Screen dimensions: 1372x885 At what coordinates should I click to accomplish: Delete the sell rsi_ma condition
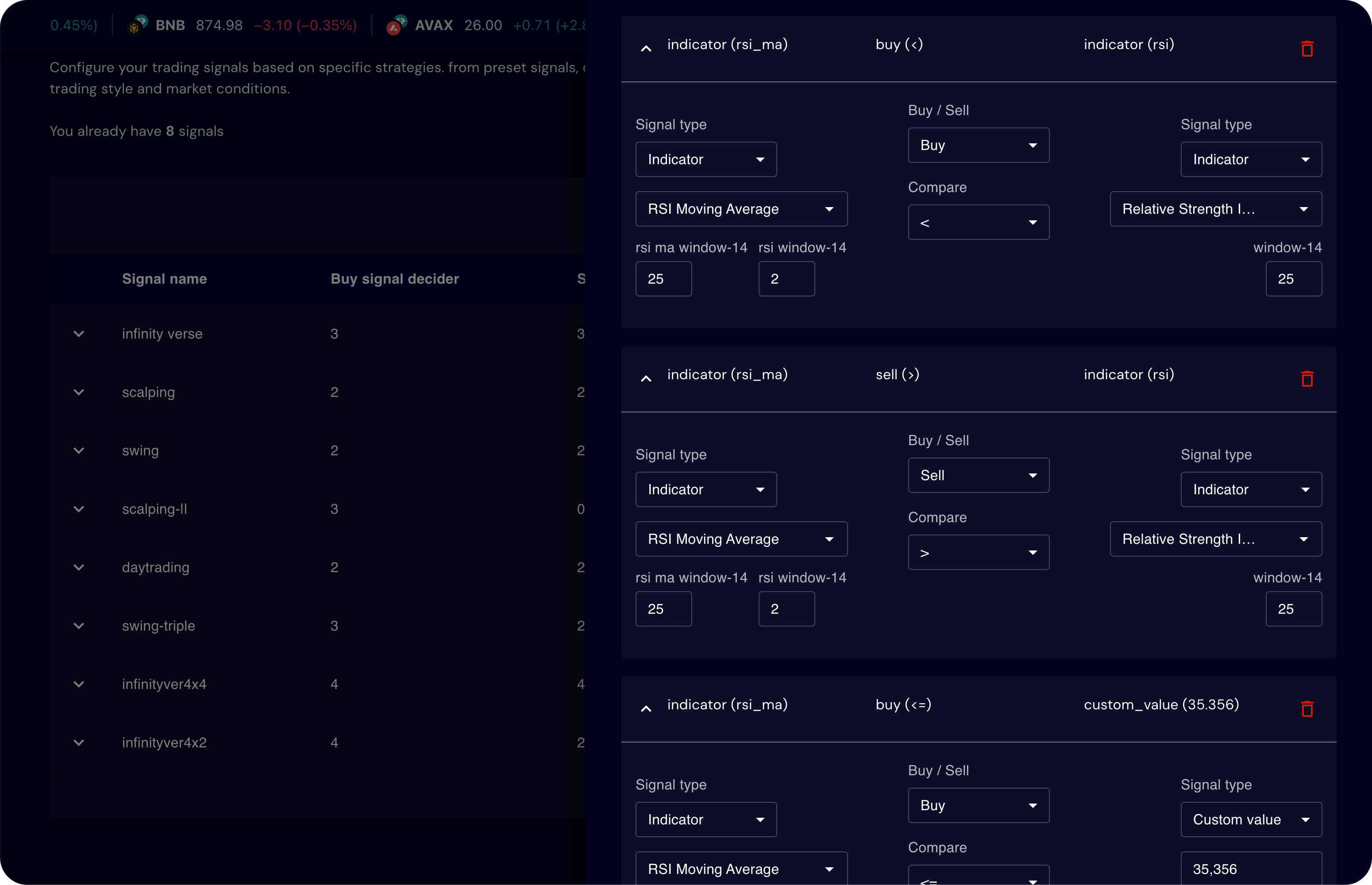[x=1306, y=379]
